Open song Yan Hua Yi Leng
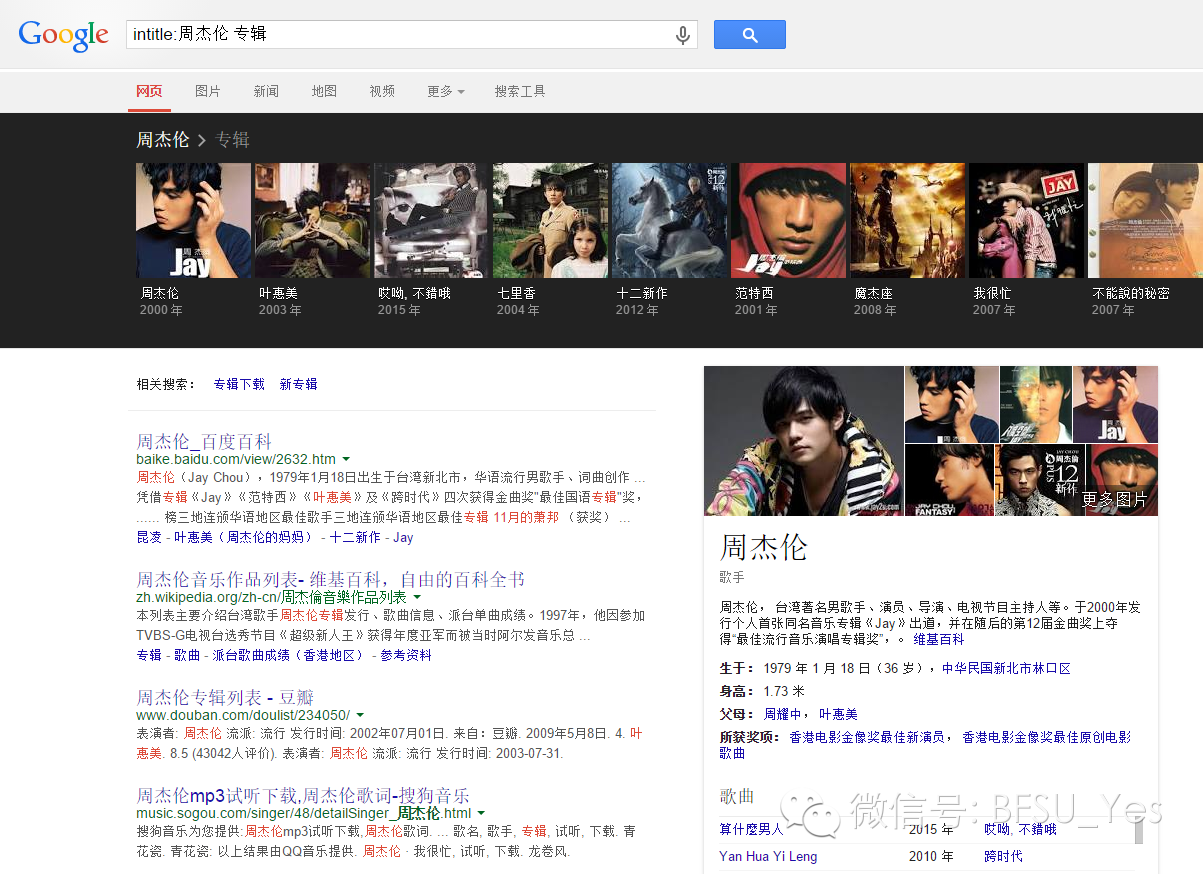 click(768, 856)
